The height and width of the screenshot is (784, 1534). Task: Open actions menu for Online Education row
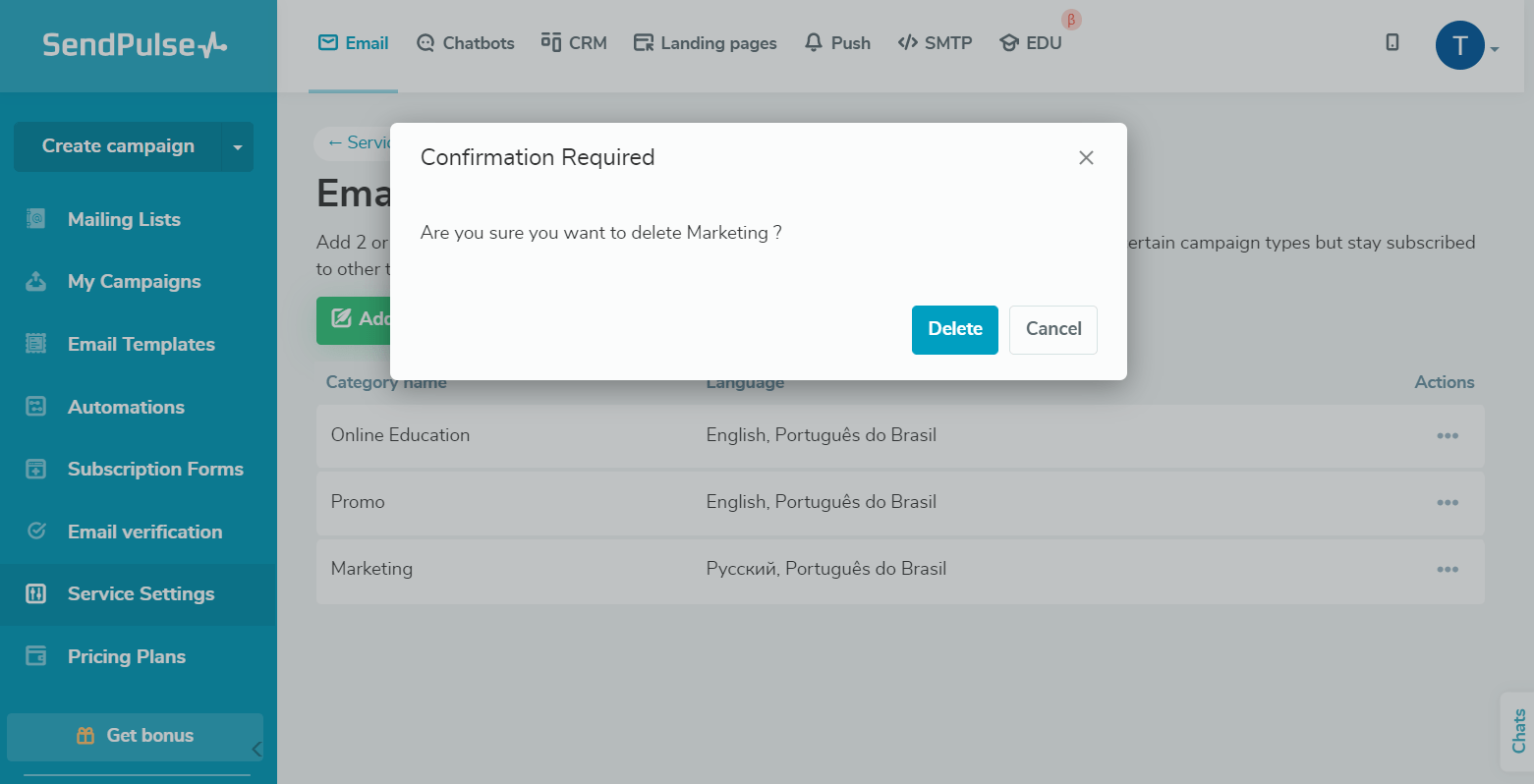click(1447, 436)
